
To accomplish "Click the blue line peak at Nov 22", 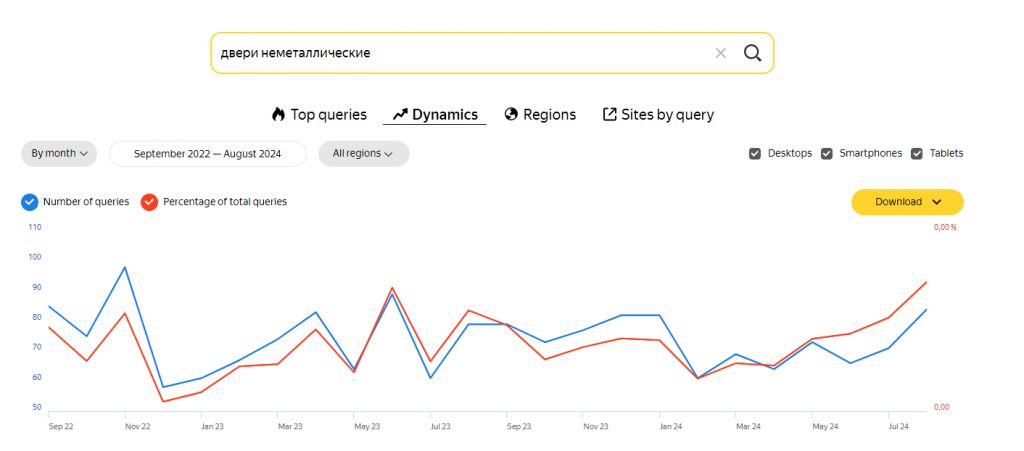I will click(x=125, y=267).
